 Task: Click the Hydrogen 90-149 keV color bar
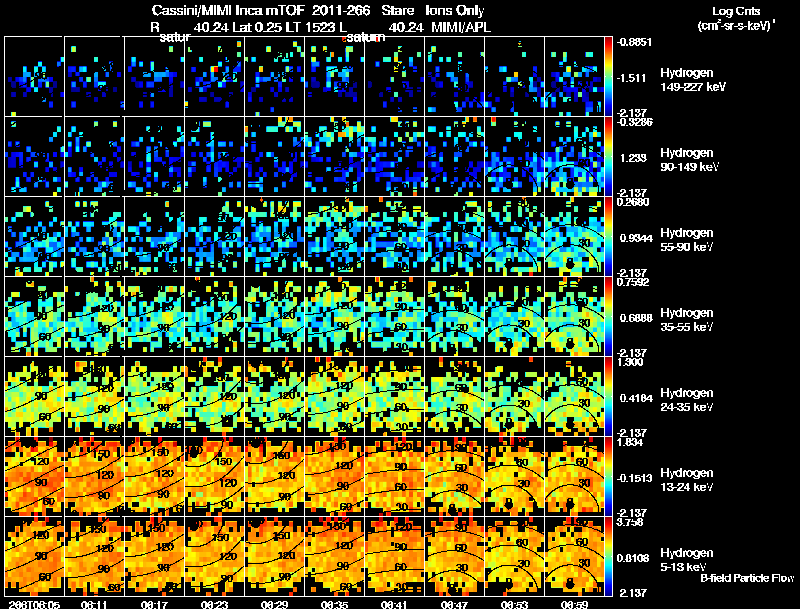point(608,157)
